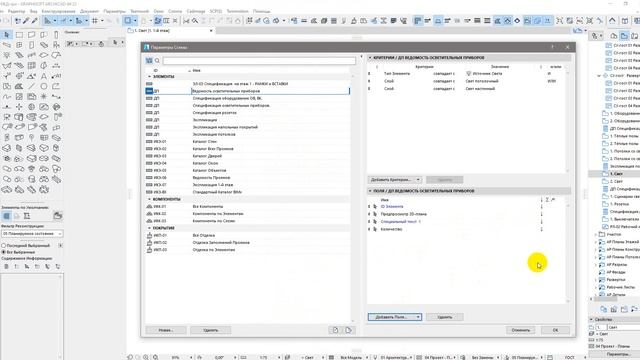Select the Circle/Arc tool in the toolbox
Image resolution: width=640 pixels, height=360 pixels.
pyautogui.click(x=44, y=86)
